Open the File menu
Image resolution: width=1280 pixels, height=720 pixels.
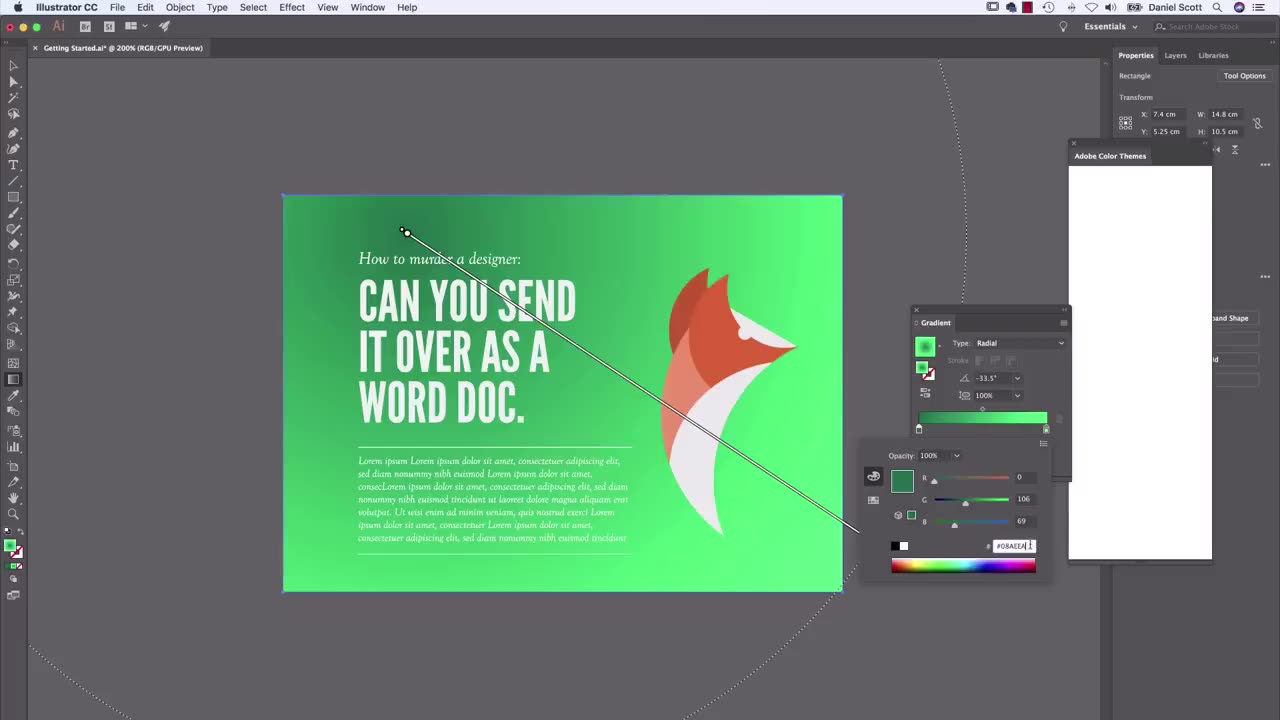tap(117, 7)
